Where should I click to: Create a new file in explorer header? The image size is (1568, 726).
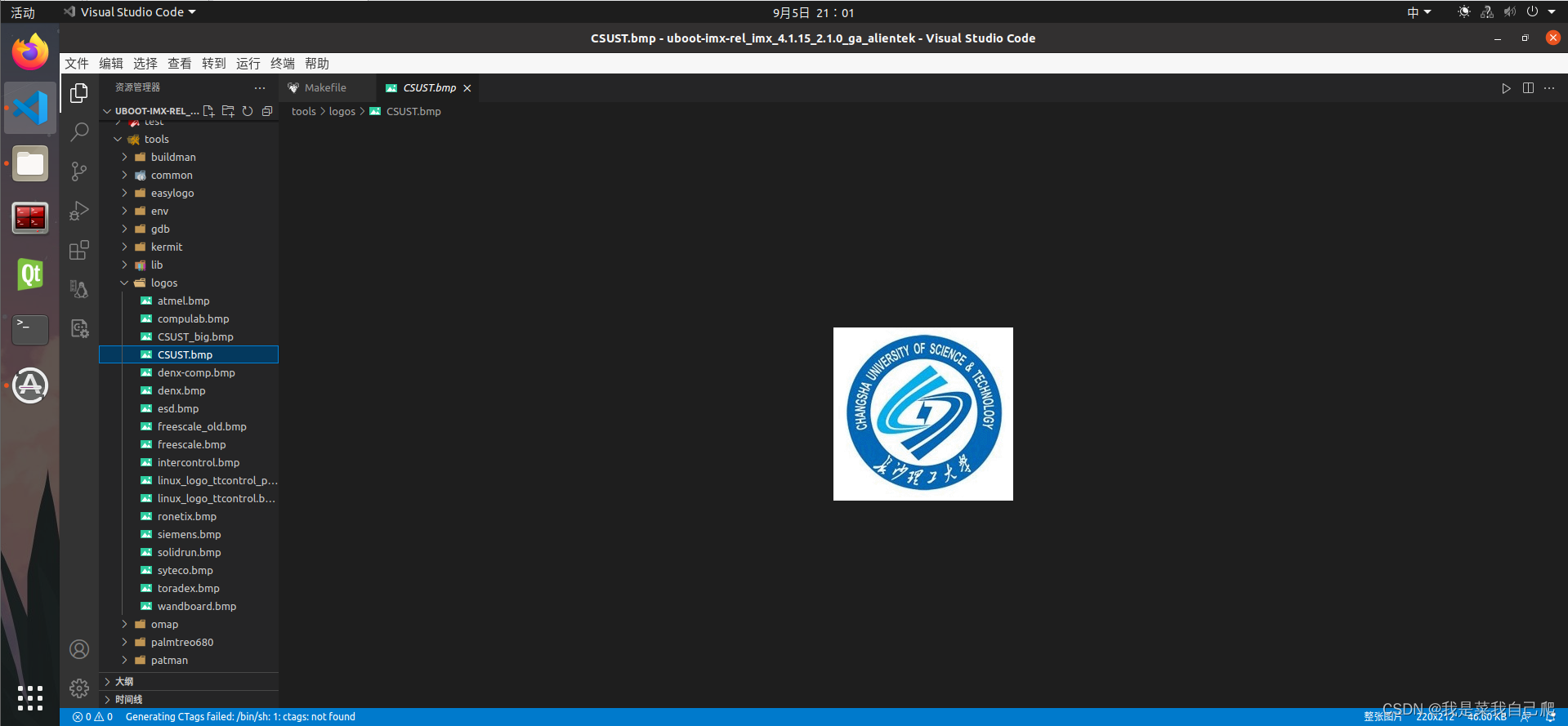click(208, 111)
